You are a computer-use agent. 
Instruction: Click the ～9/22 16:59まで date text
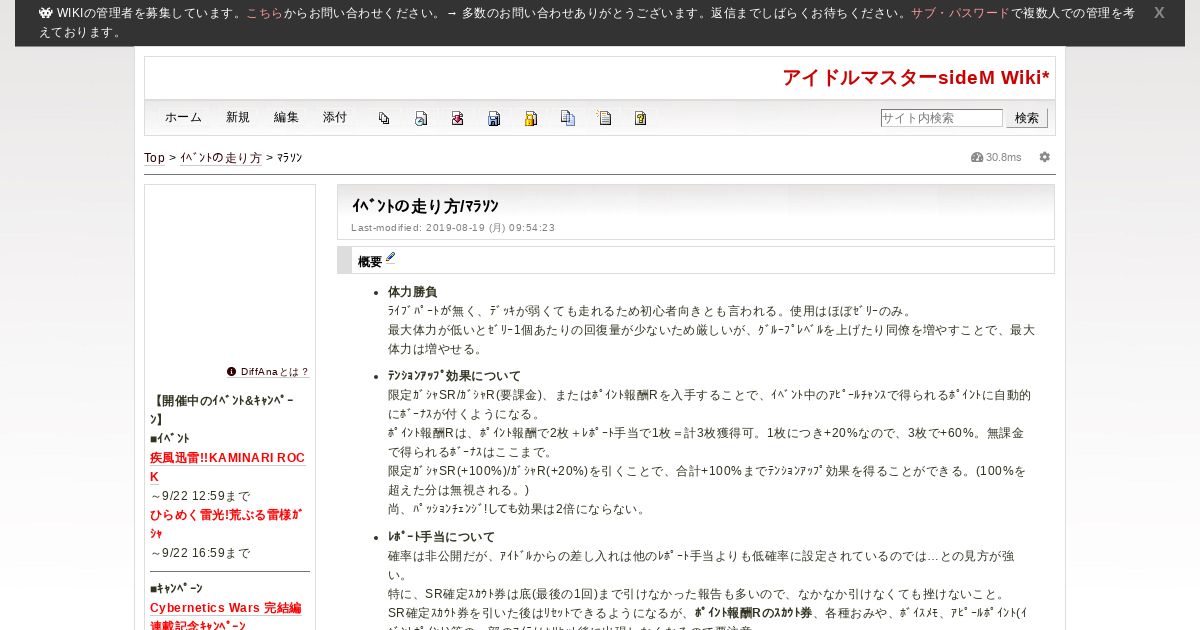[x=201, y=553]
